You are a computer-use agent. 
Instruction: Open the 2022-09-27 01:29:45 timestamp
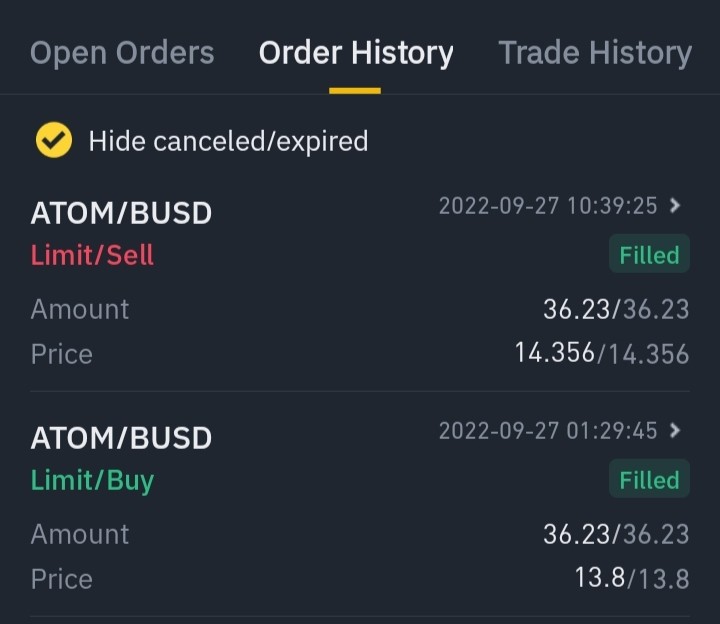[x=548, y=430]
